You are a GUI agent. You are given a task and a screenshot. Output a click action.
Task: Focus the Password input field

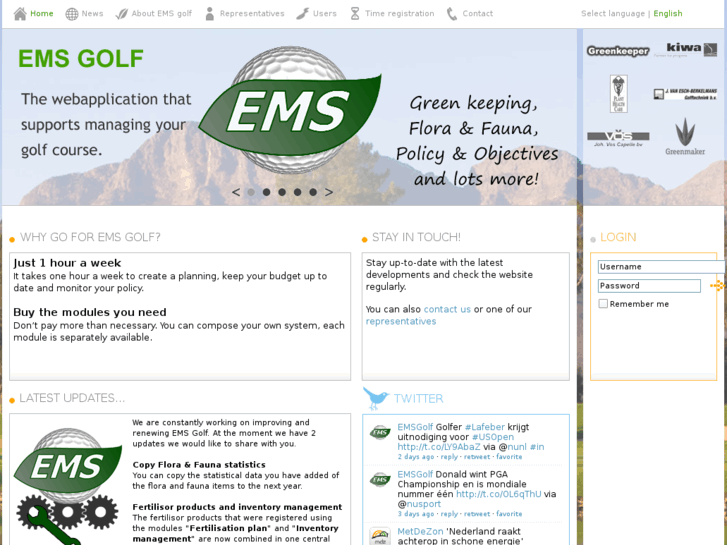pos(649,286)
